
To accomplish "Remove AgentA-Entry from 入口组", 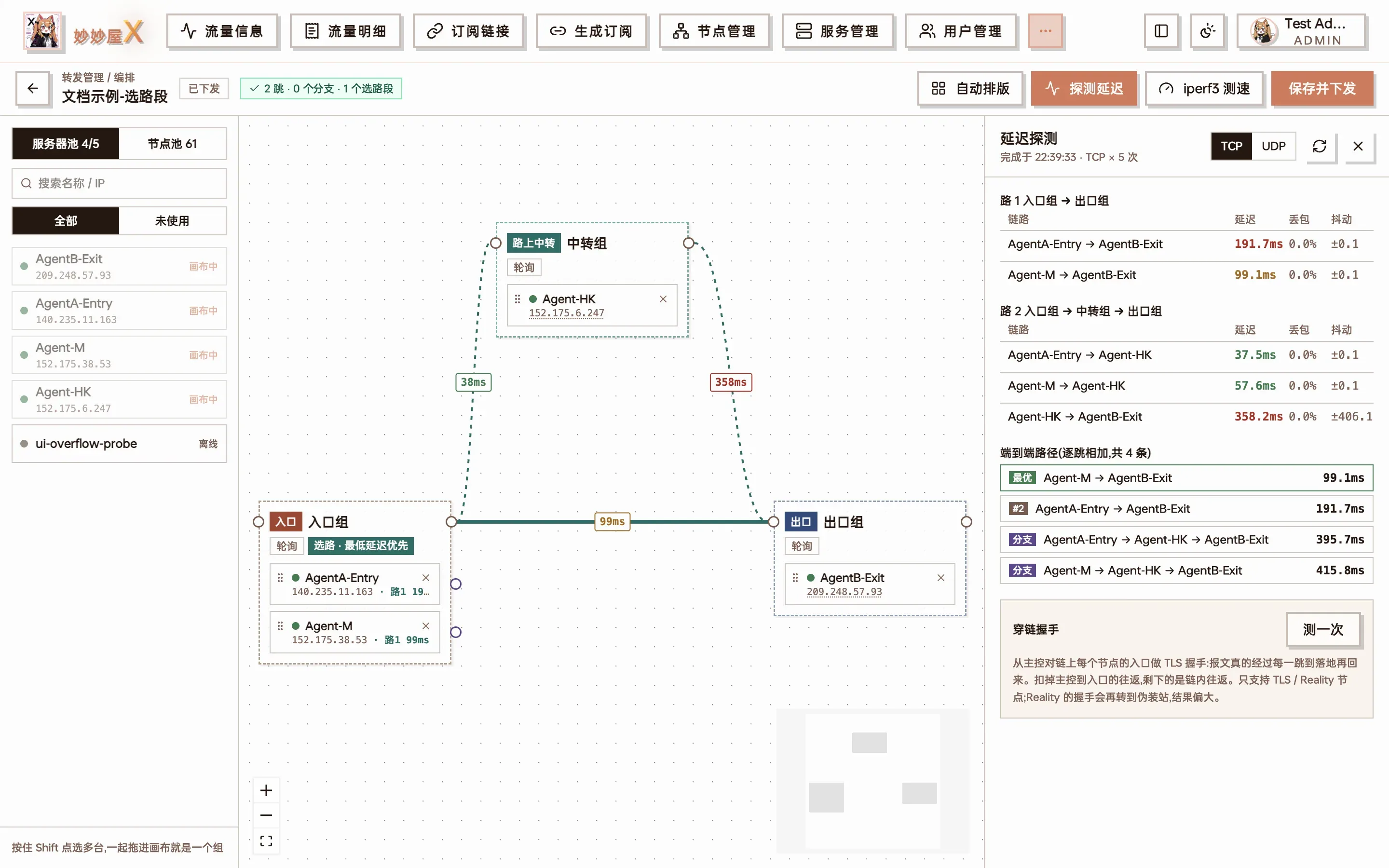I will (426, 578).
